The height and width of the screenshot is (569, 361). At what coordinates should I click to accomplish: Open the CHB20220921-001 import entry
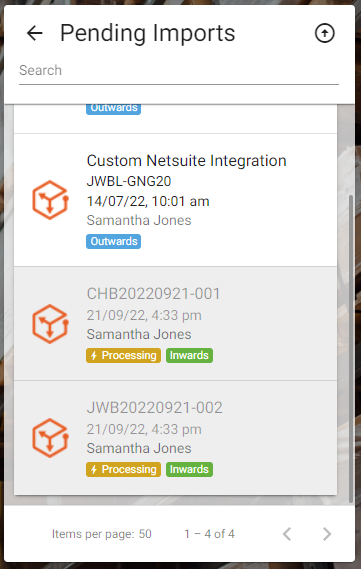(175, 324)
